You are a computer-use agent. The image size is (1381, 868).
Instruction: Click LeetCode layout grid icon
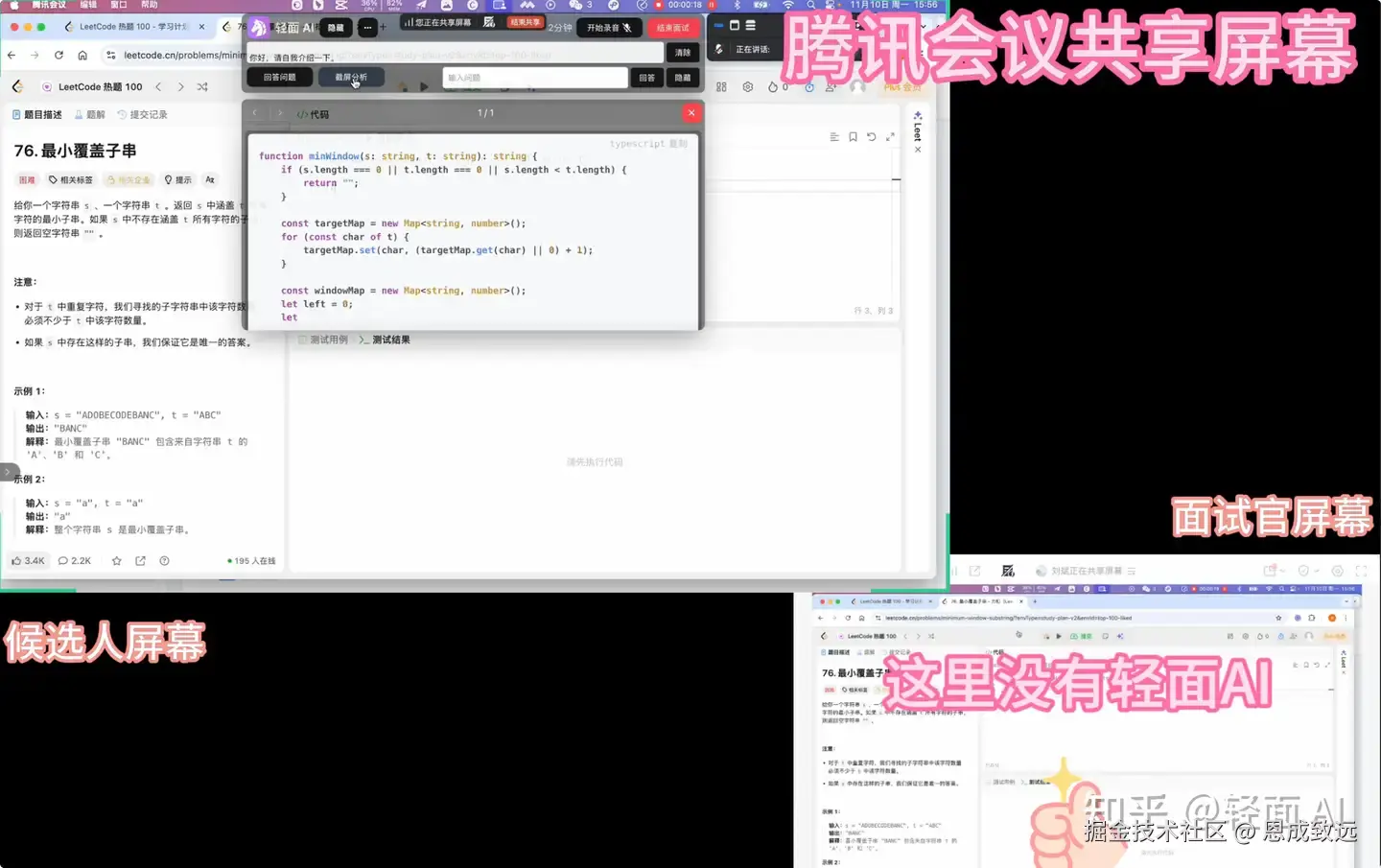click(721, 86)
